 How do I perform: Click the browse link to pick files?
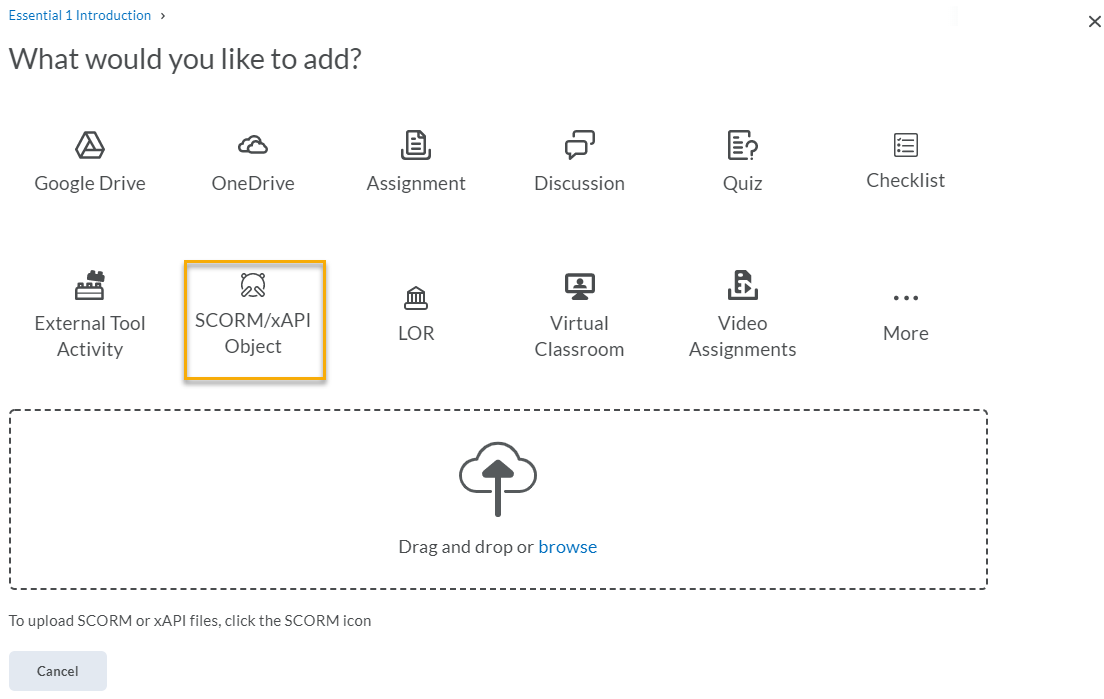click(x=567, y=547)
